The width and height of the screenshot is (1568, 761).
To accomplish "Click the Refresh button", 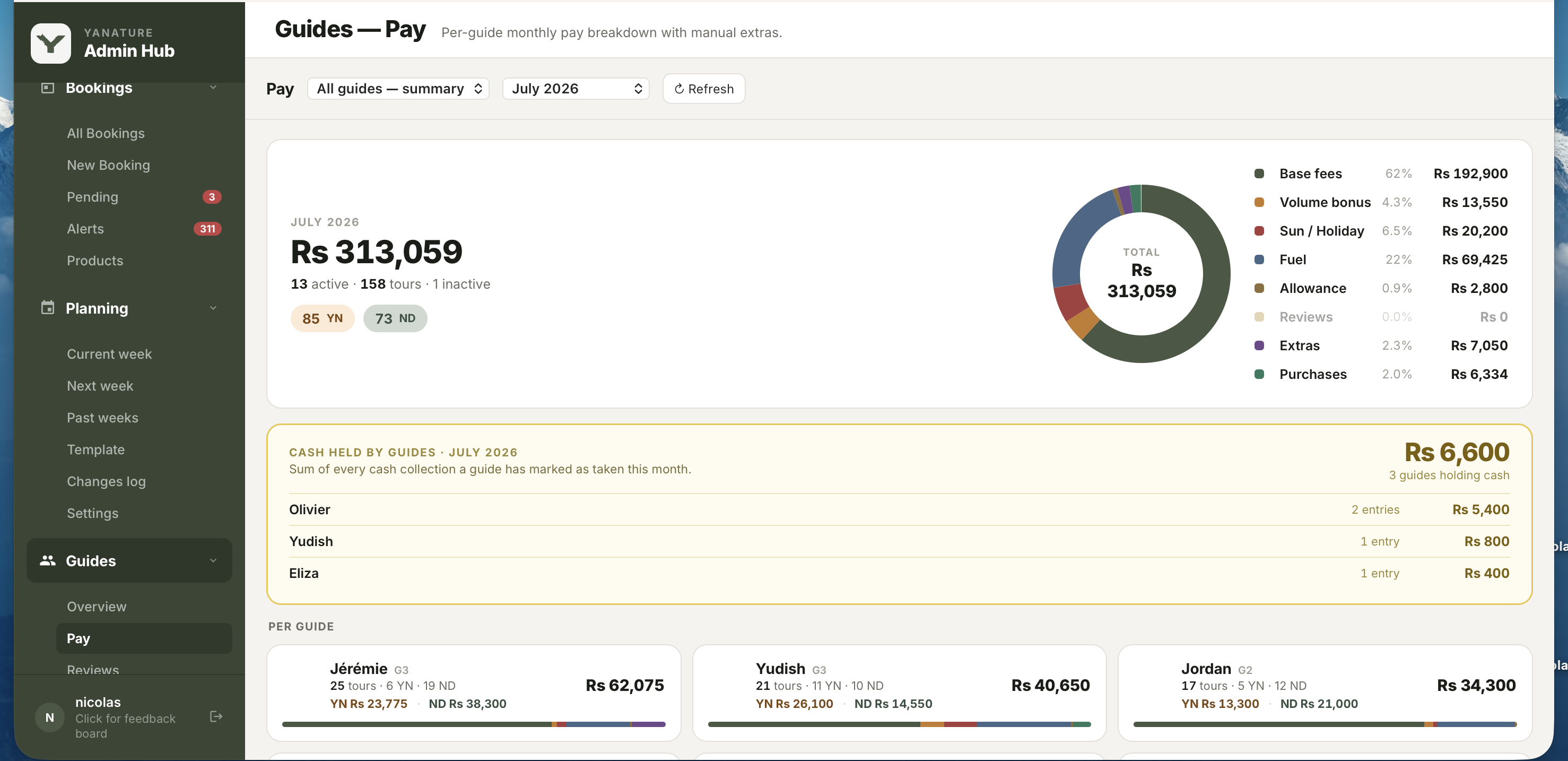I will pyautogui.click(x=704, y=88).
